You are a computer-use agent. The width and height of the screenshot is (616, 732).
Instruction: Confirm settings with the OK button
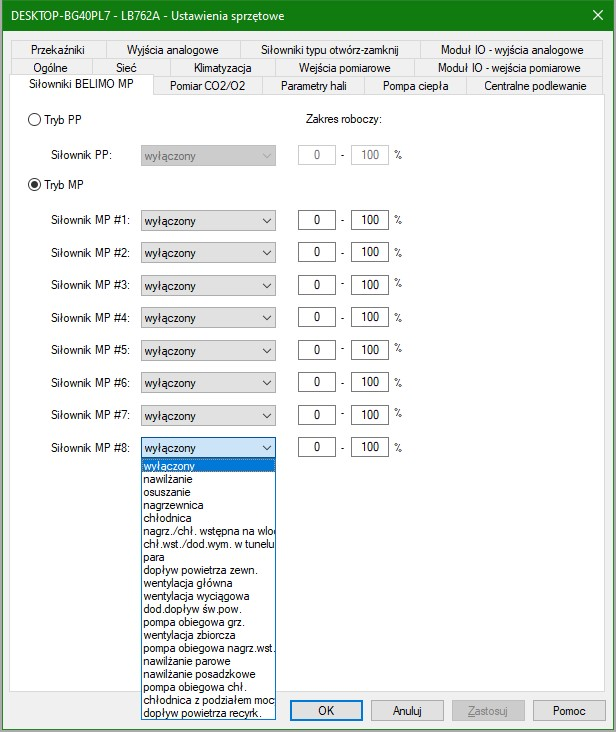(326, 711)
